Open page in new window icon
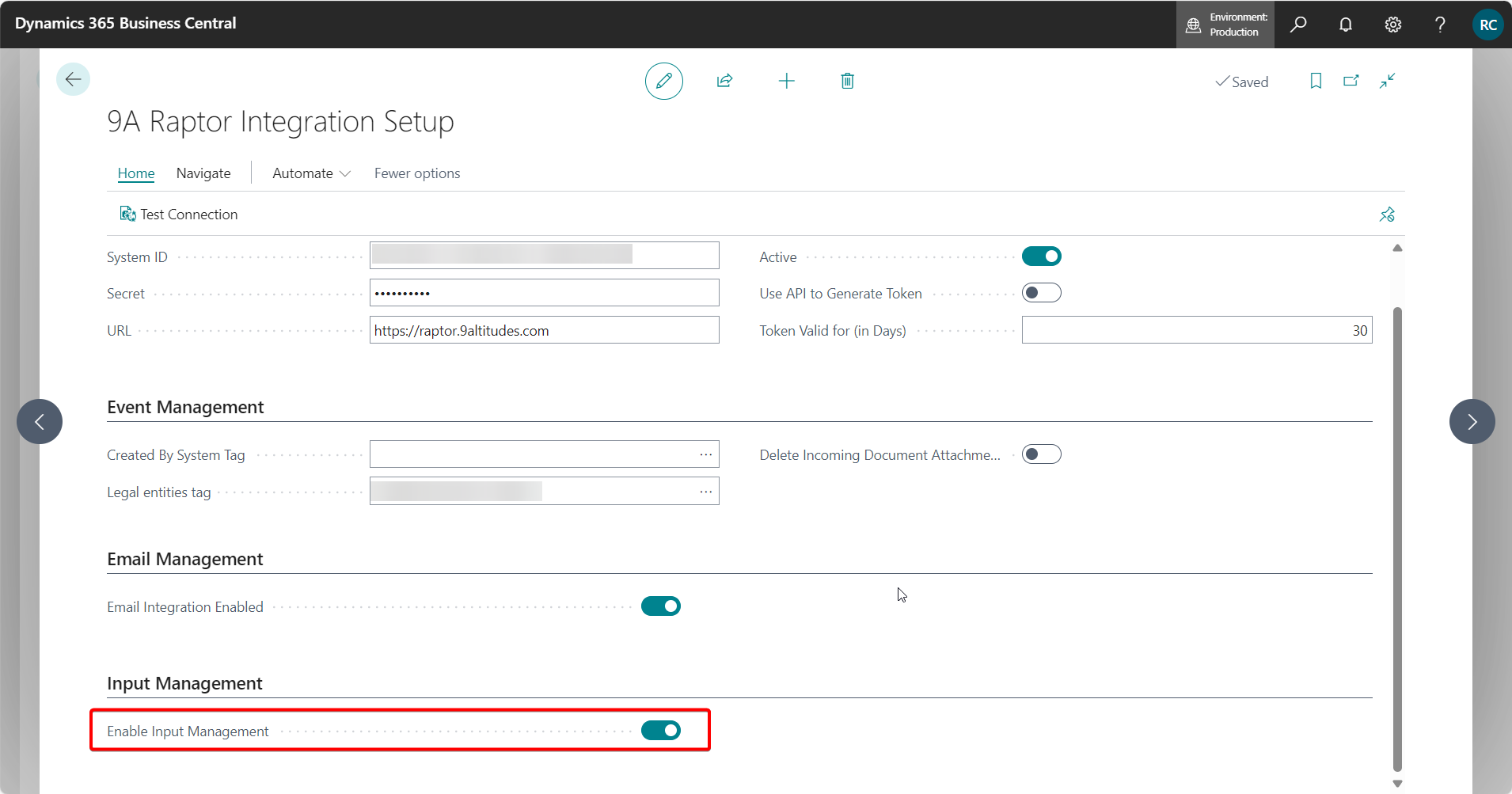The width and height of the screenshot is (1512, 794). coord(1351,81)
